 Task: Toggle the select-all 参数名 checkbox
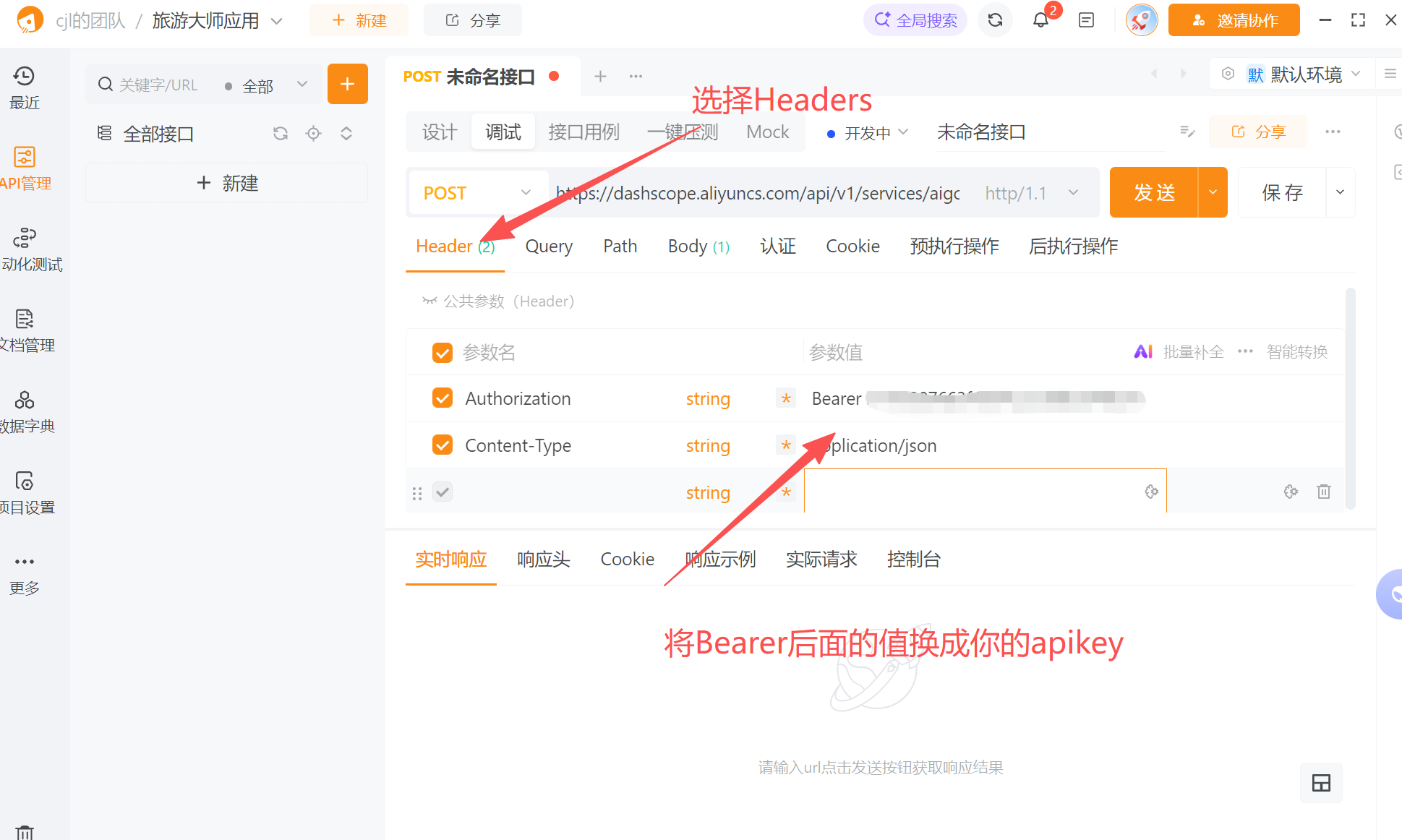tap(443, 353)
